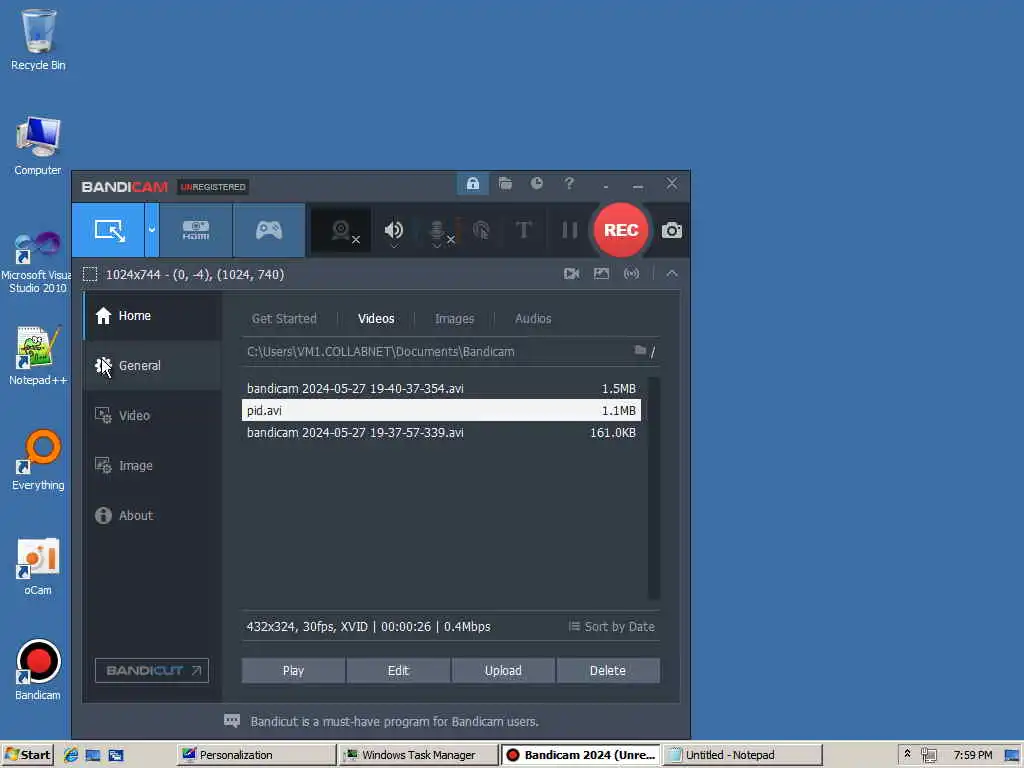
Task: Open the General settings section
Action: [153, 366]
